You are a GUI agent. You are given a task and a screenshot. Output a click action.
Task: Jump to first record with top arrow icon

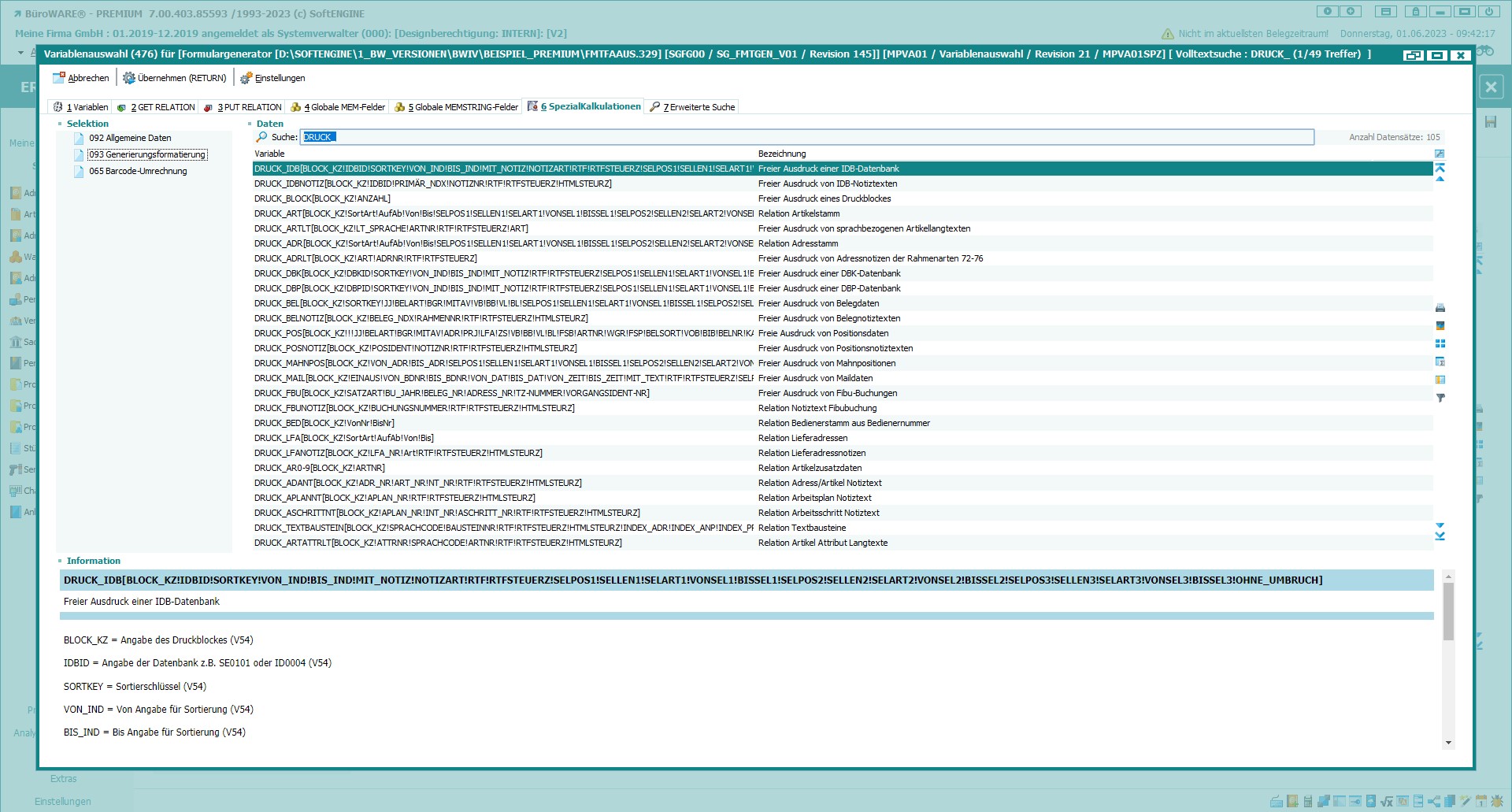coord(1440,168)
